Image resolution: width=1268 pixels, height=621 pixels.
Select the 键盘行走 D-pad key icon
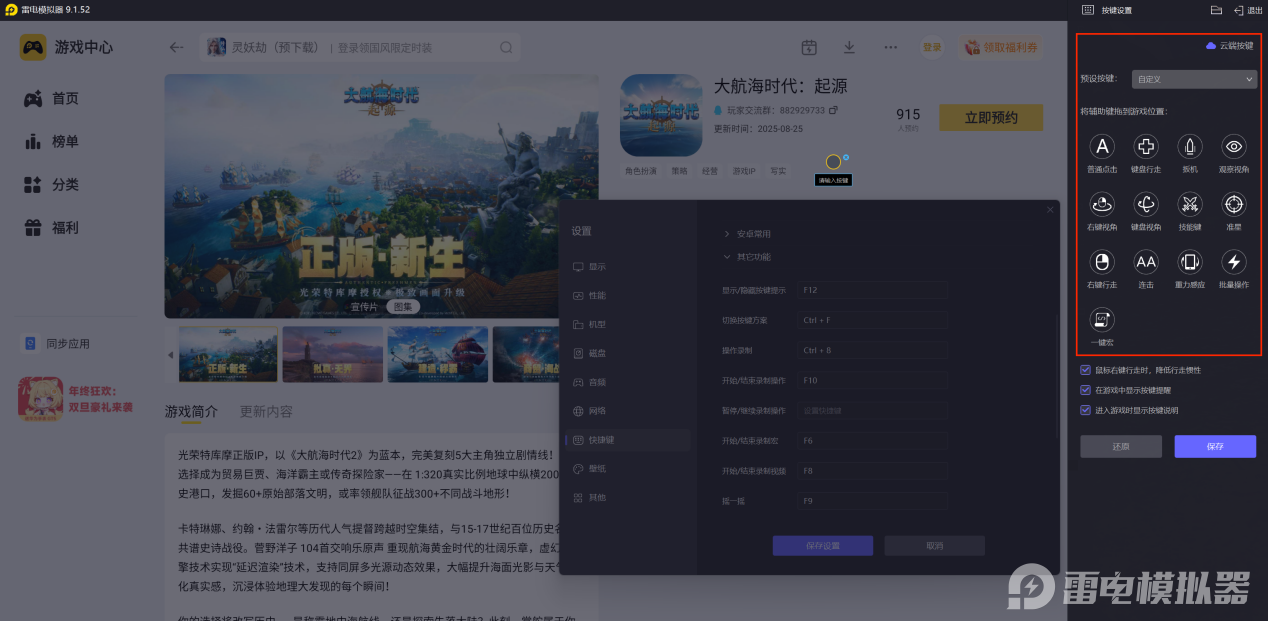pos(1146,148)
